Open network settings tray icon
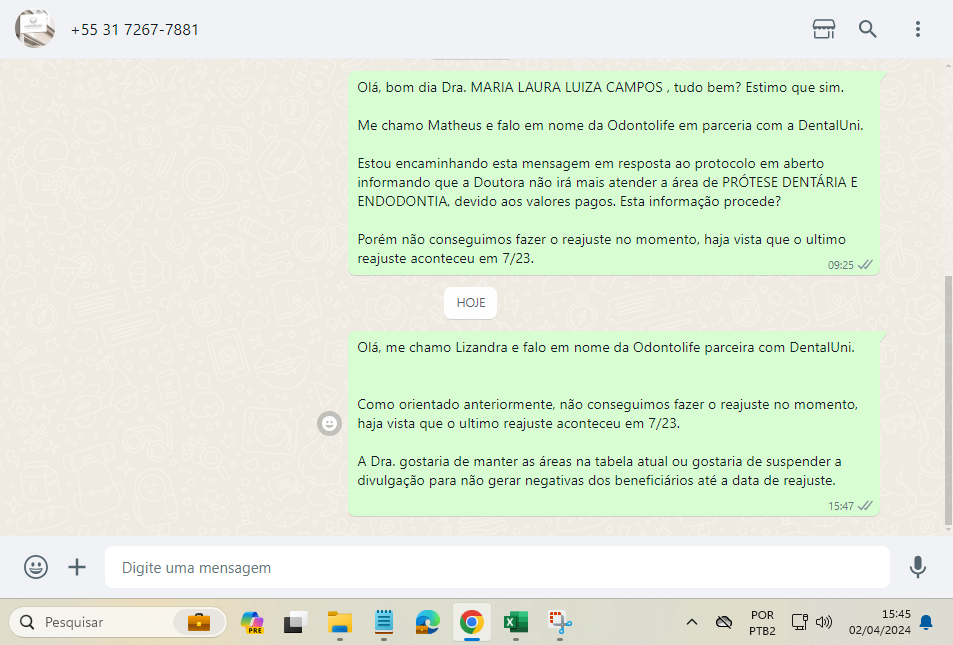 click(x=799, y=622)
